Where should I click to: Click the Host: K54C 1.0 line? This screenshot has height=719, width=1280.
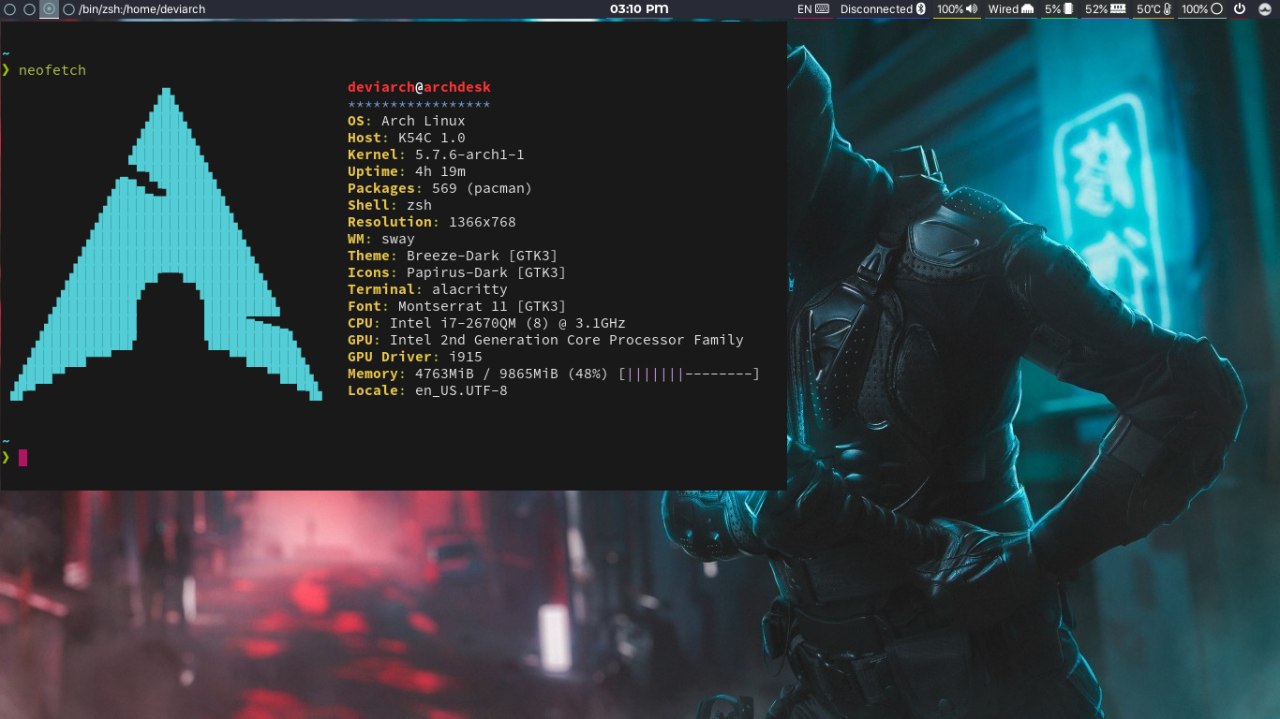pyautogui.click(x=406, y=138)
